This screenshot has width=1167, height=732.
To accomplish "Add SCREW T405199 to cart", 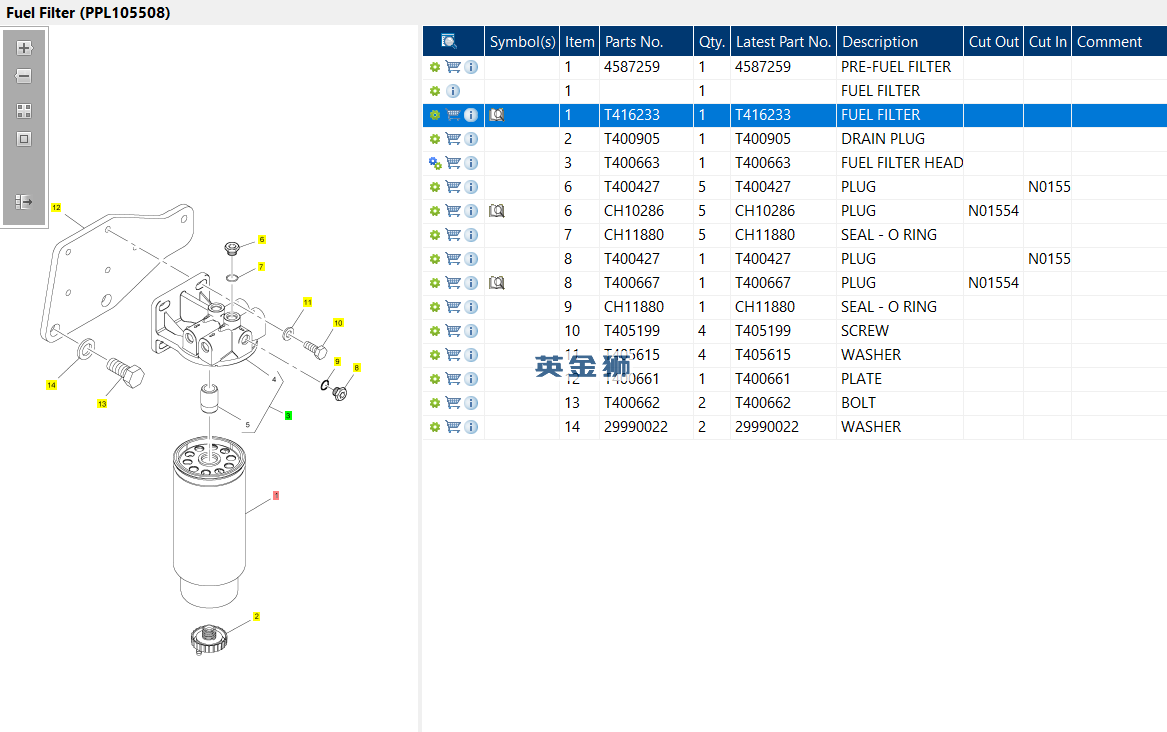I will 453,331.
